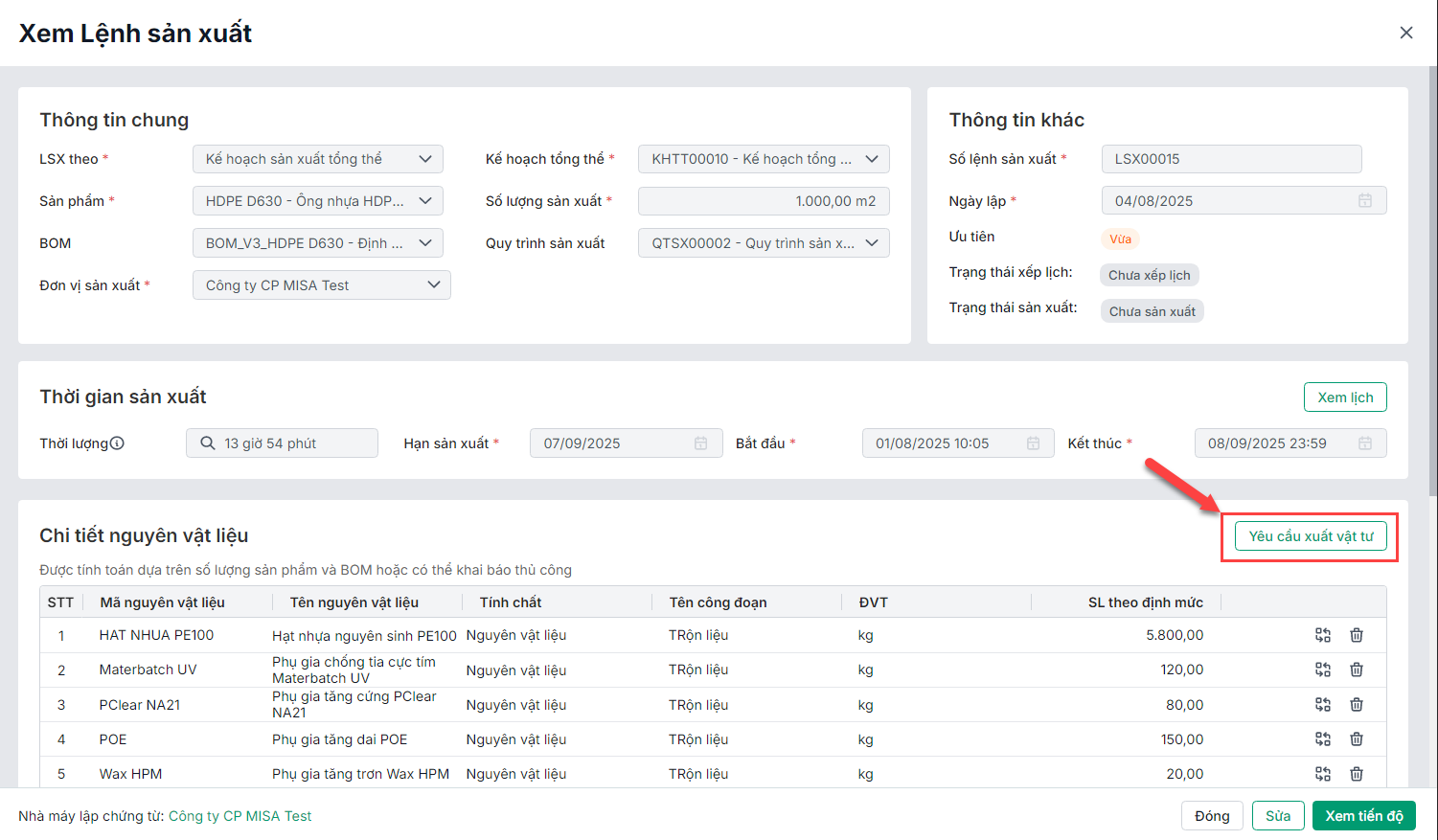
Task: Open calendar icon in Kết thúc field
Action: (1365, 443)
